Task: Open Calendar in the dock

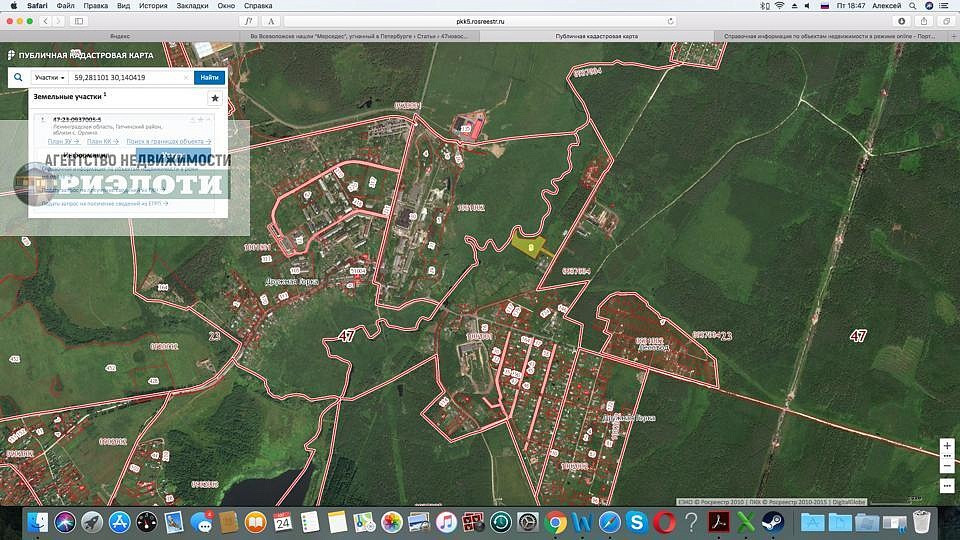Action: tap(282, 522)
